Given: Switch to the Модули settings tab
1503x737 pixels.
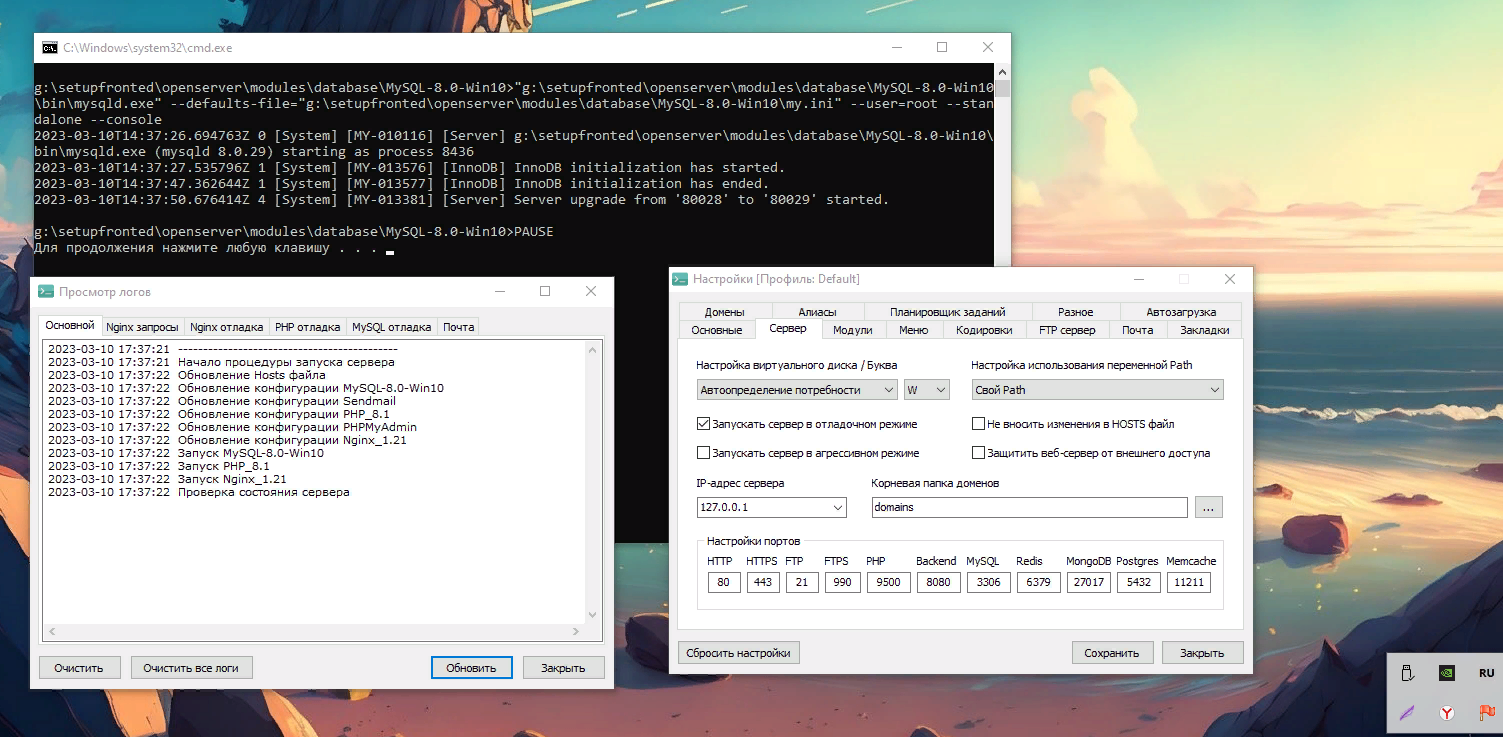Looking at the screenshot, I should coord(852,330).
